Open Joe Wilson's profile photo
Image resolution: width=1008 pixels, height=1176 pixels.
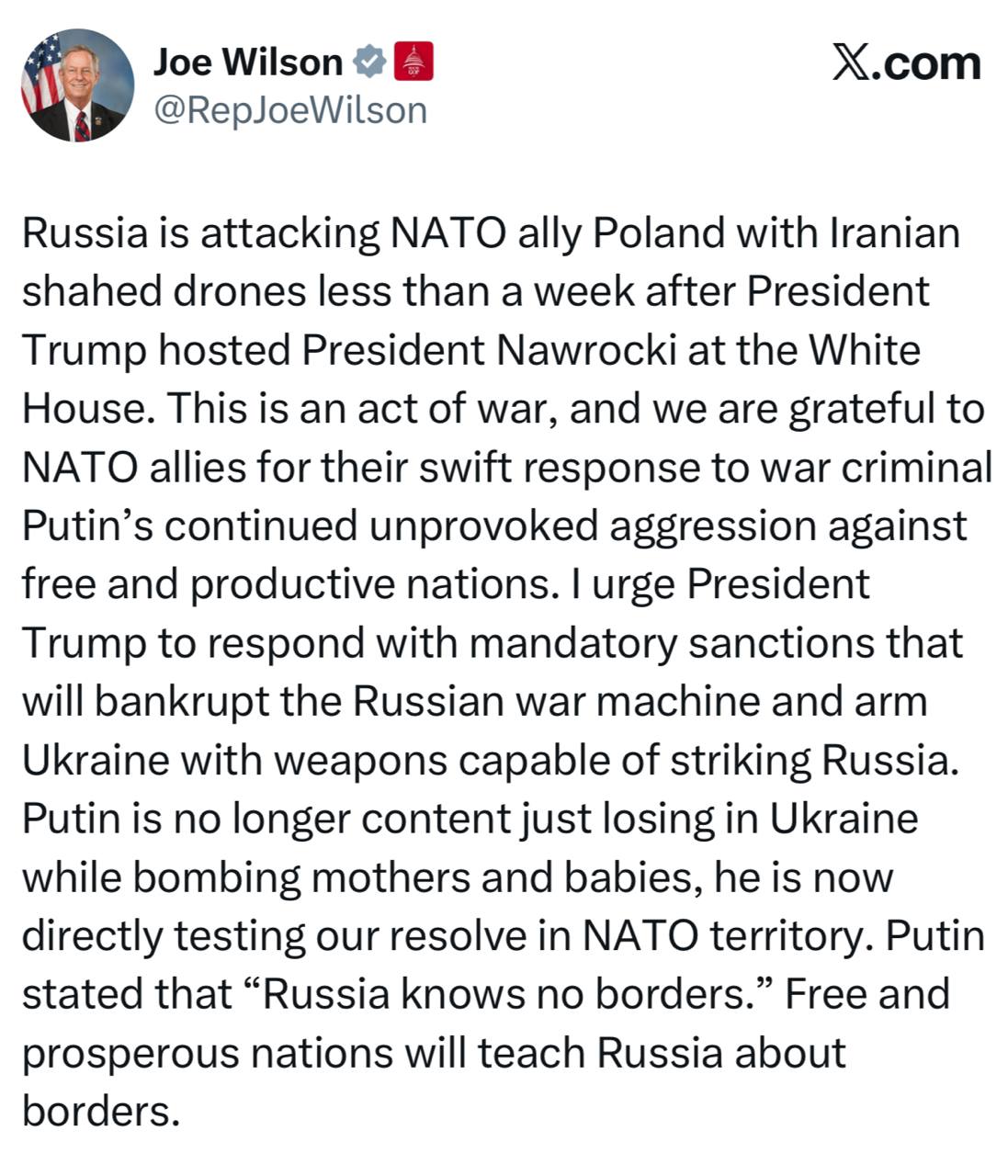coord(77,85)
